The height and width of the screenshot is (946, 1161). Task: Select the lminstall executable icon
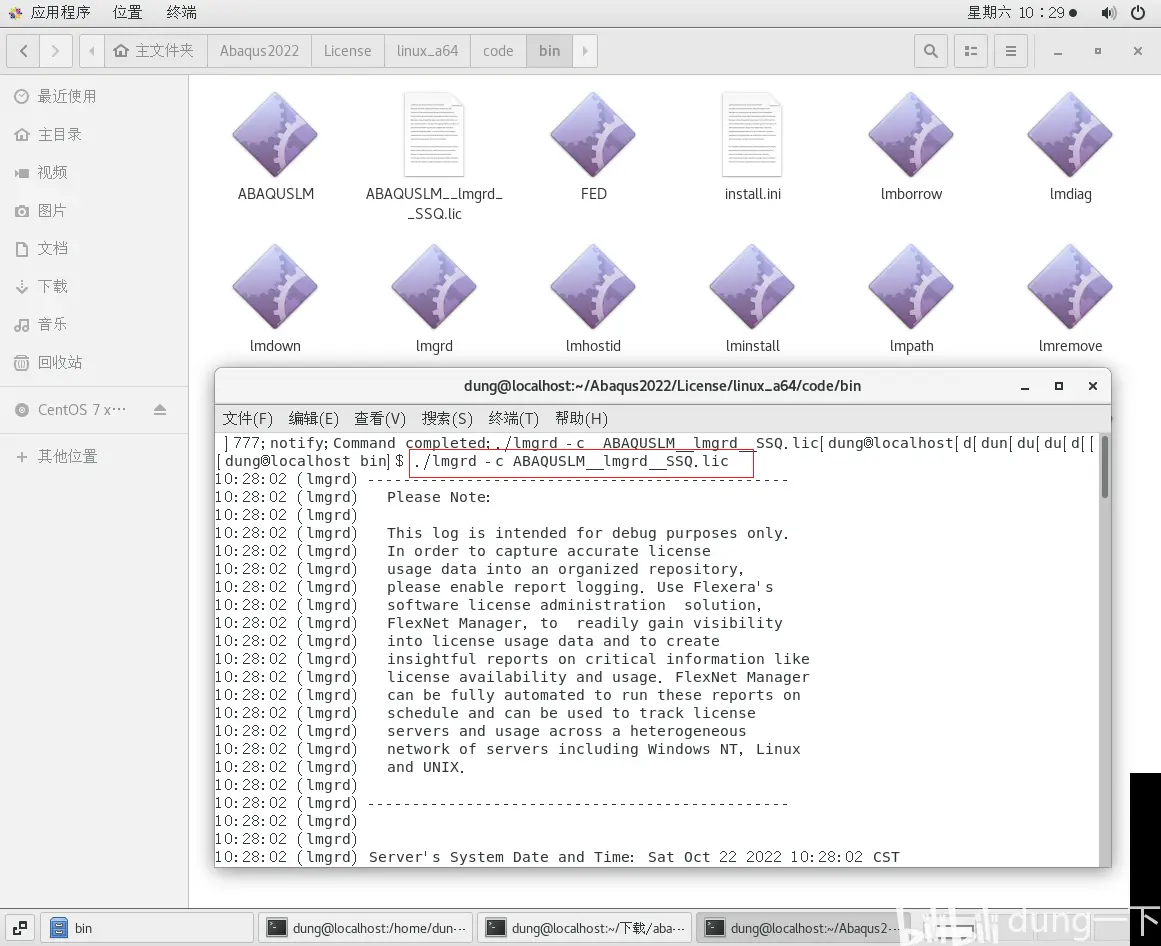752,287
